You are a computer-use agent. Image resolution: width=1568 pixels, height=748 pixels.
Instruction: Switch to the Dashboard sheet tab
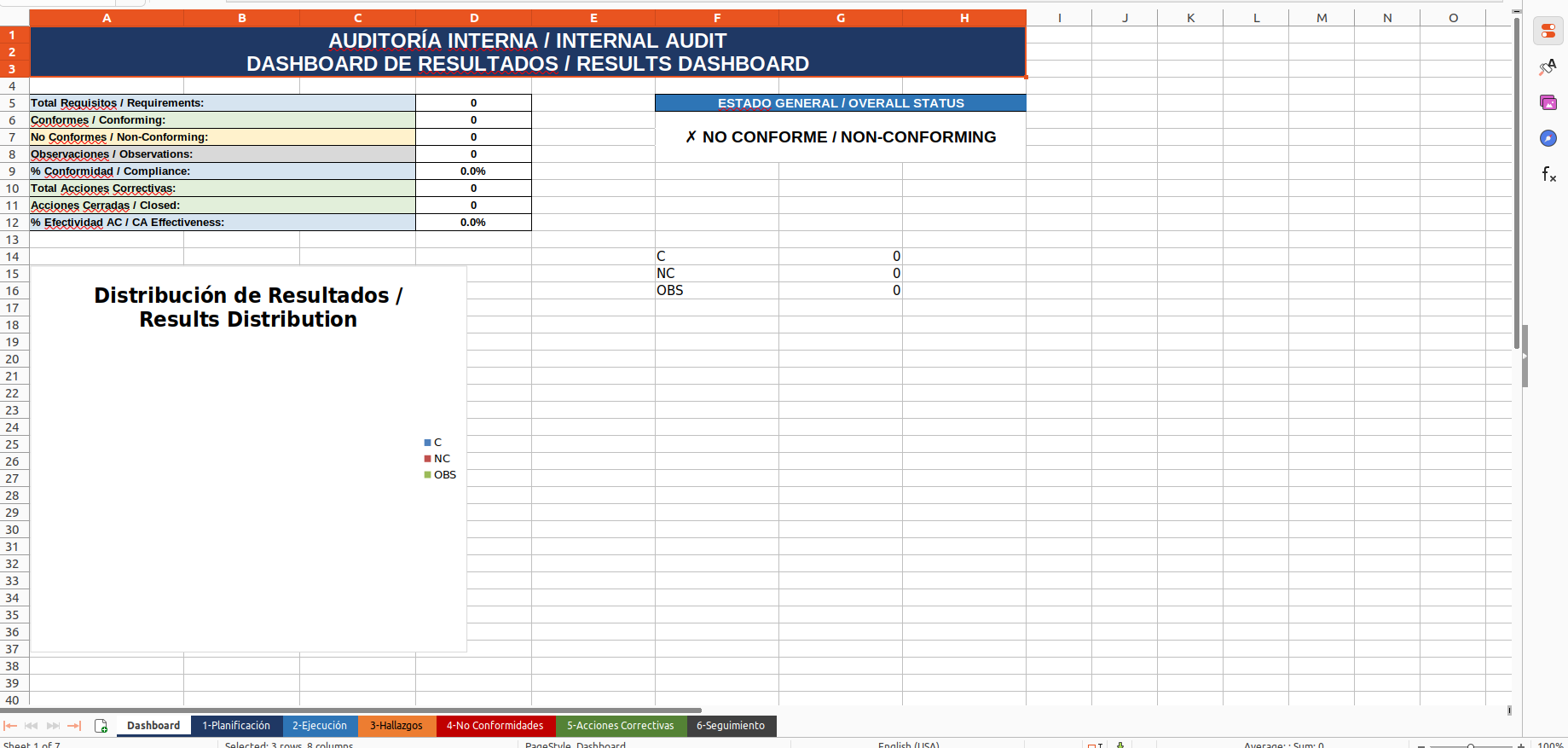[x=153, y=726]
